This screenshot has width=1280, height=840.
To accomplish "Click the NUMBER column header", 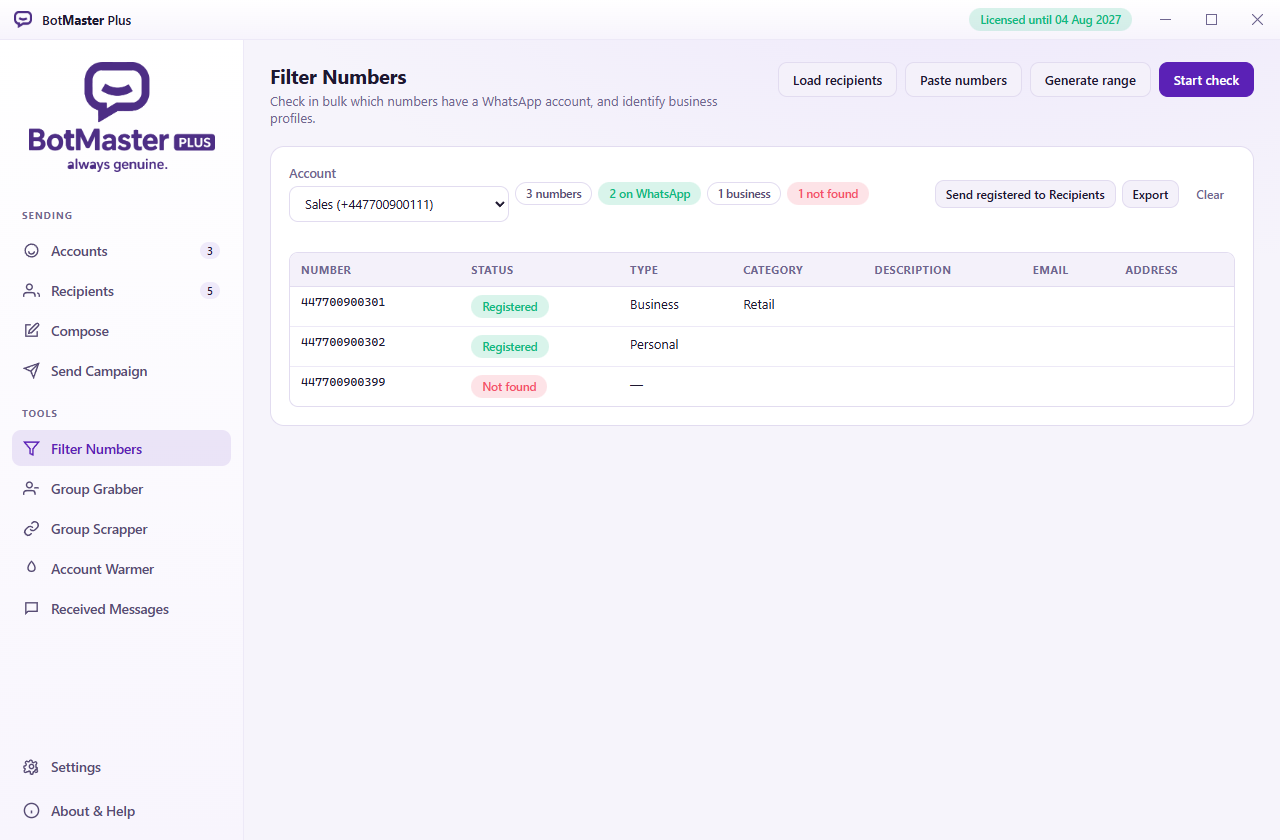I will pyautogui.click(x=326, y=270).
